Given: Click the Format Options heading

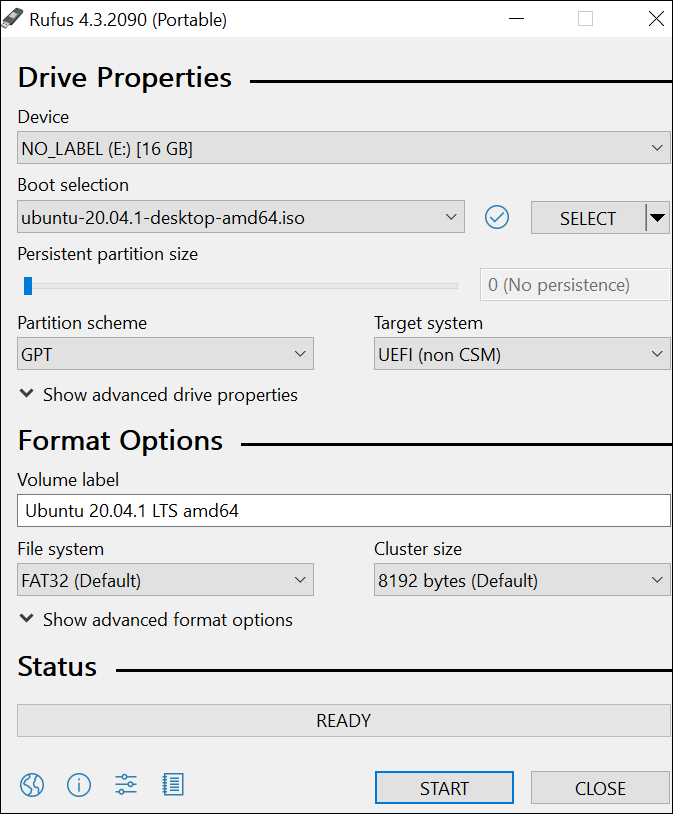Looking at the screenshot, I should pos(120,441).
